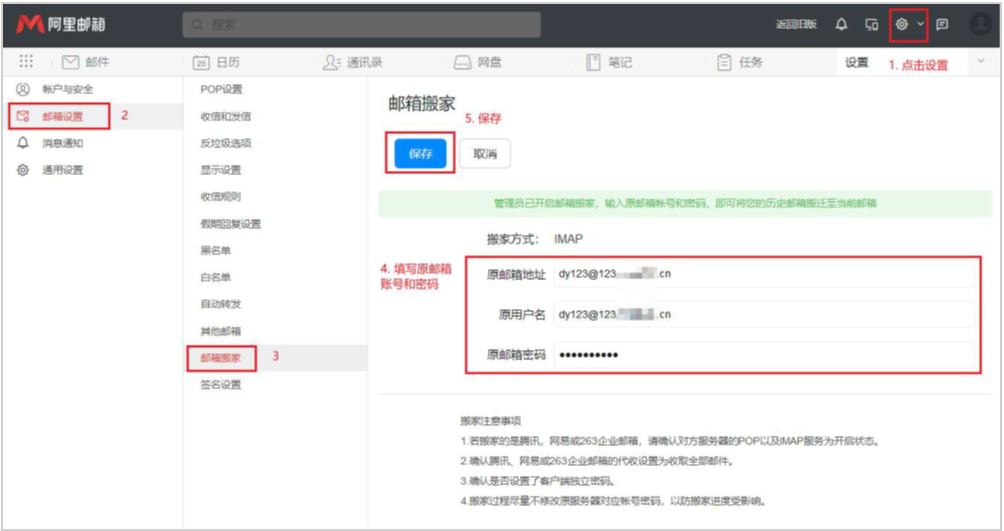Viewport: 1004px width, 531px height.
Task: Focus the 原邮箱密码 password field
Action: tap(762, 355)
